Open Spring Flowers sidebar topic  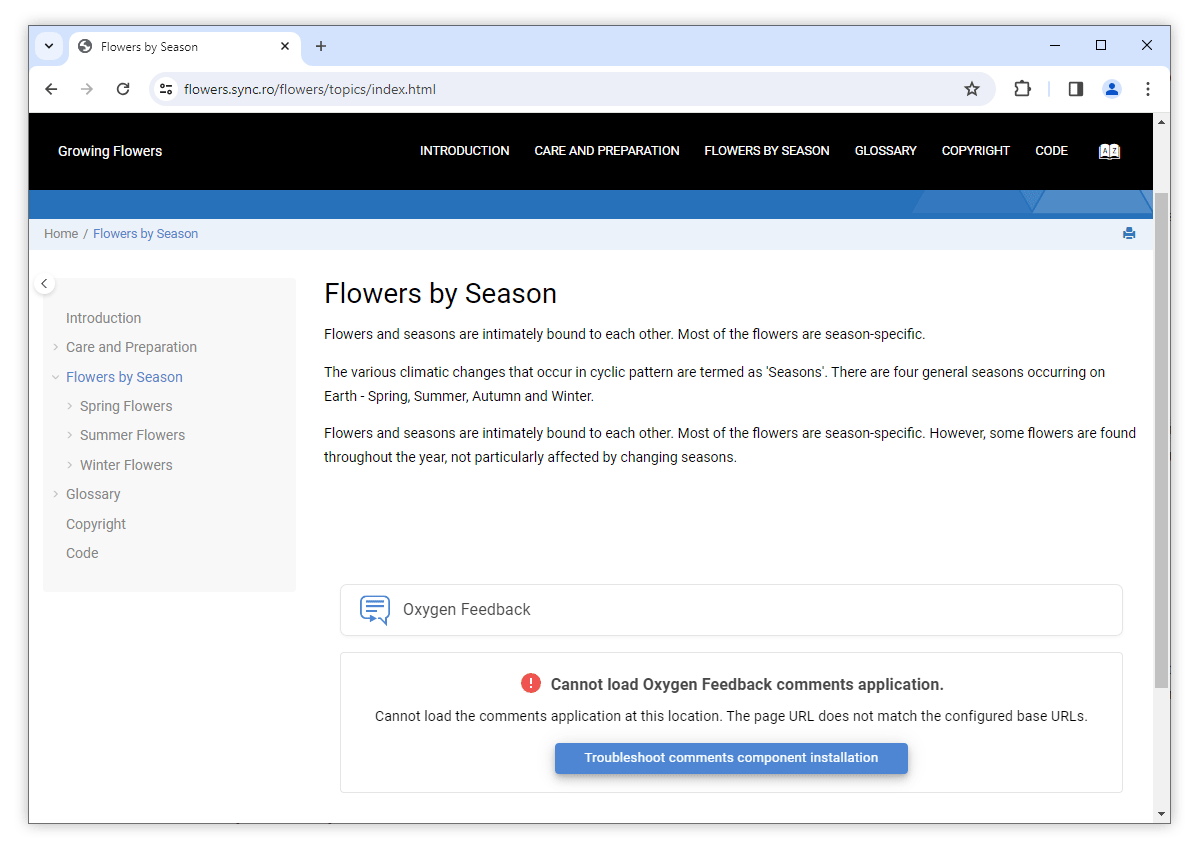click(x=126, y=406)
